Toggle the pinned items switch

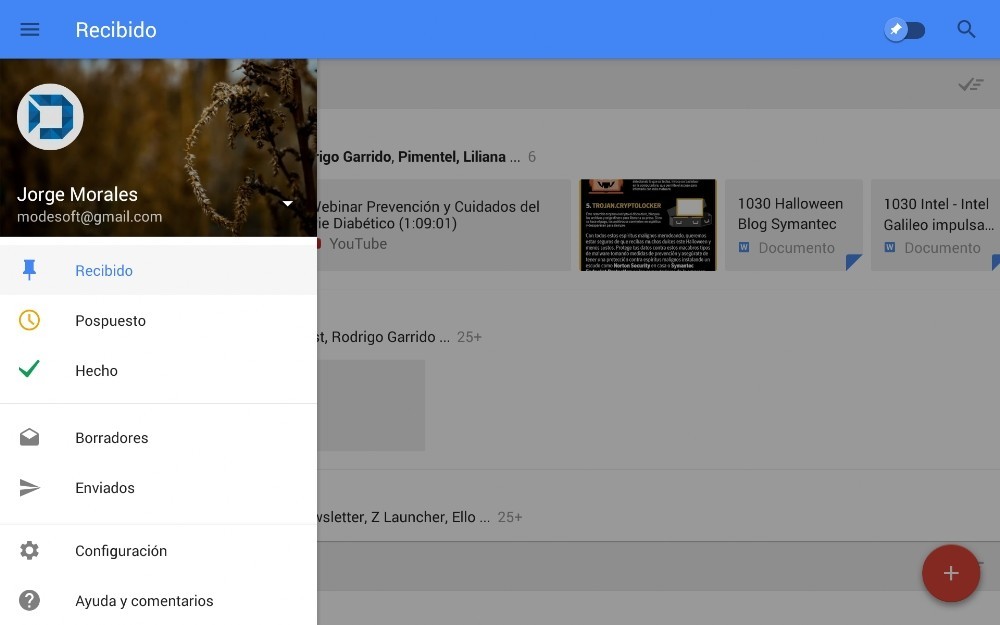(x=906, y=30)
